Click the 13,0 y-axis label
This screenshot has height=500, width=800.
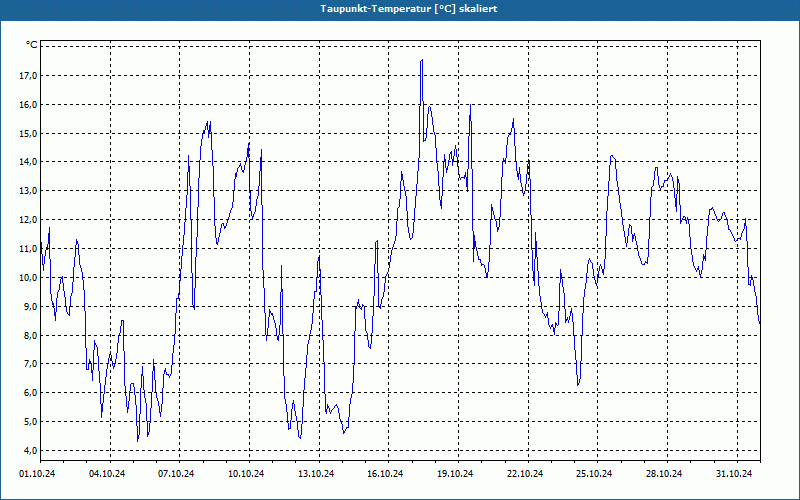[x=28, y=191]
